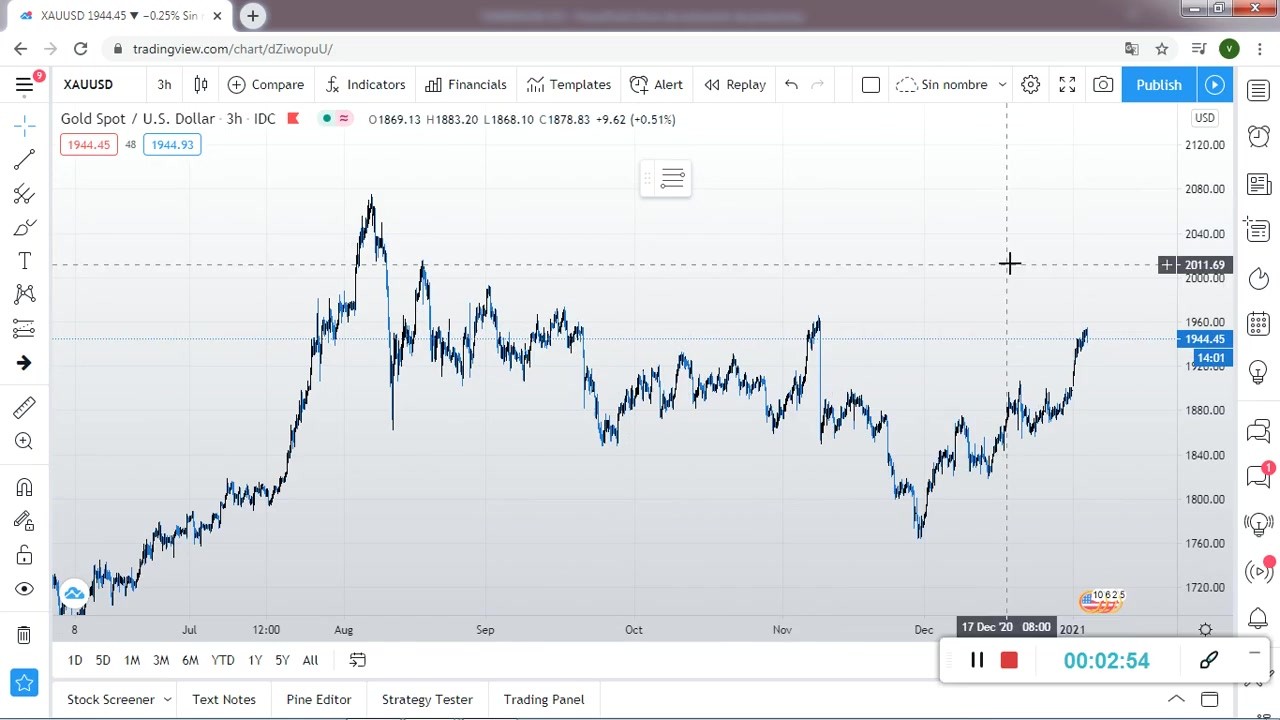Remove drawings with the trash icon

[x=24, y=635]
